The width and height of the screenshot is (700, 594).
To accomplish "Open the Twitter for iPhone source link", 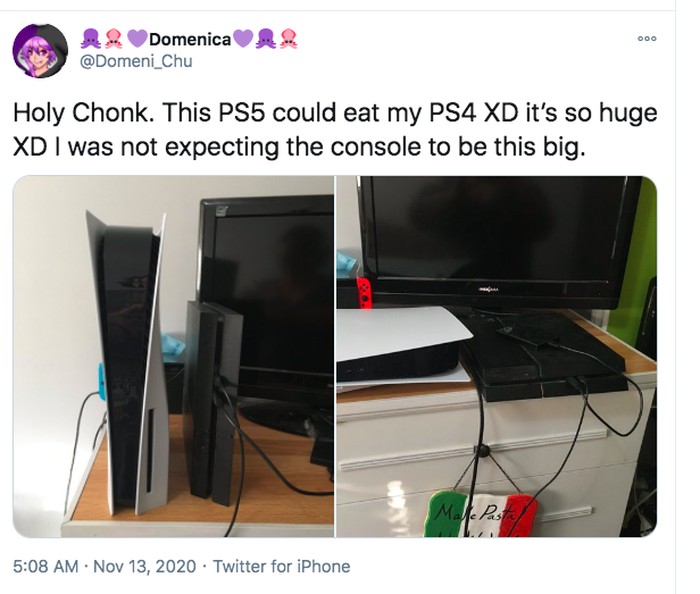I will 281,566.
